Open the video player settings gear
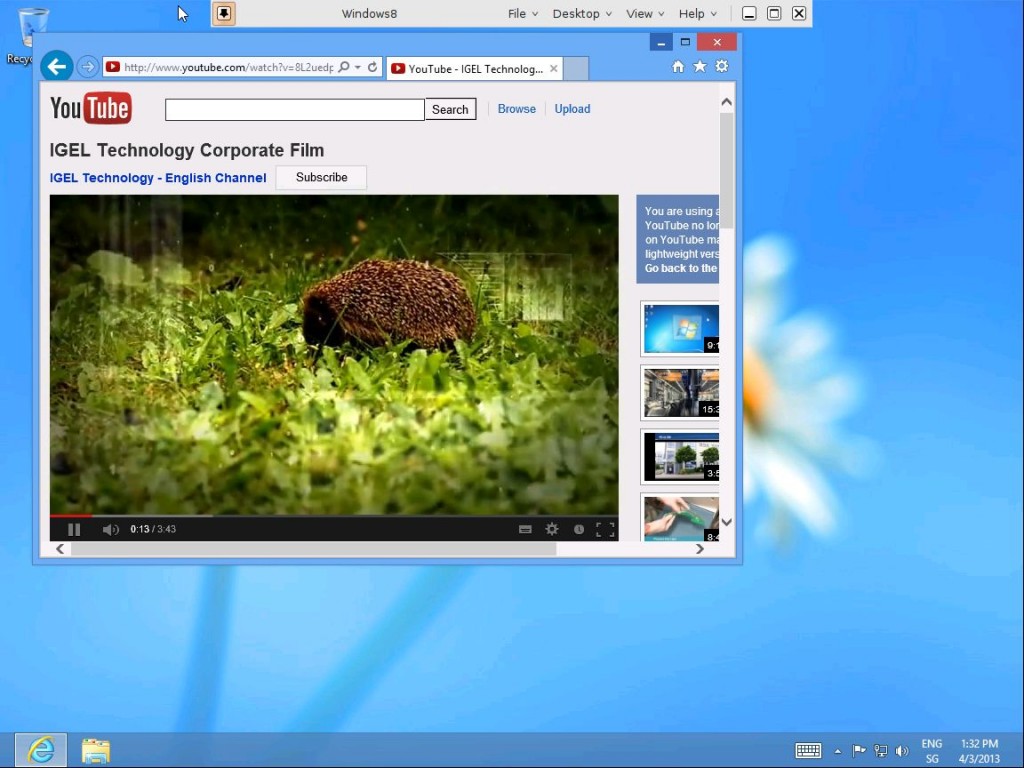The image size is (1024, 768). point(552,529)
